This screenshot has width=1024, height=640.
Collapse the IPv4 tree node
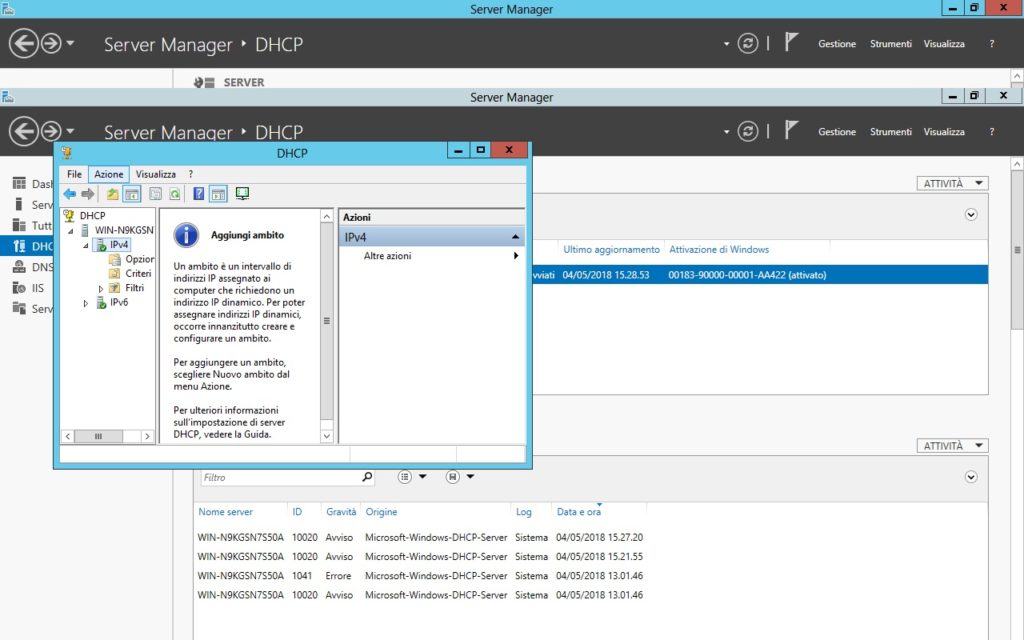point(86,246)
